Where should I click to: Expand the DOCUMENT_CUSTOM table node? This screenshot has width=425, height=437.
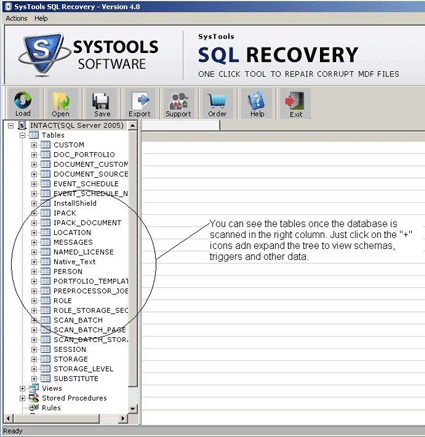(x=34, y=164)
